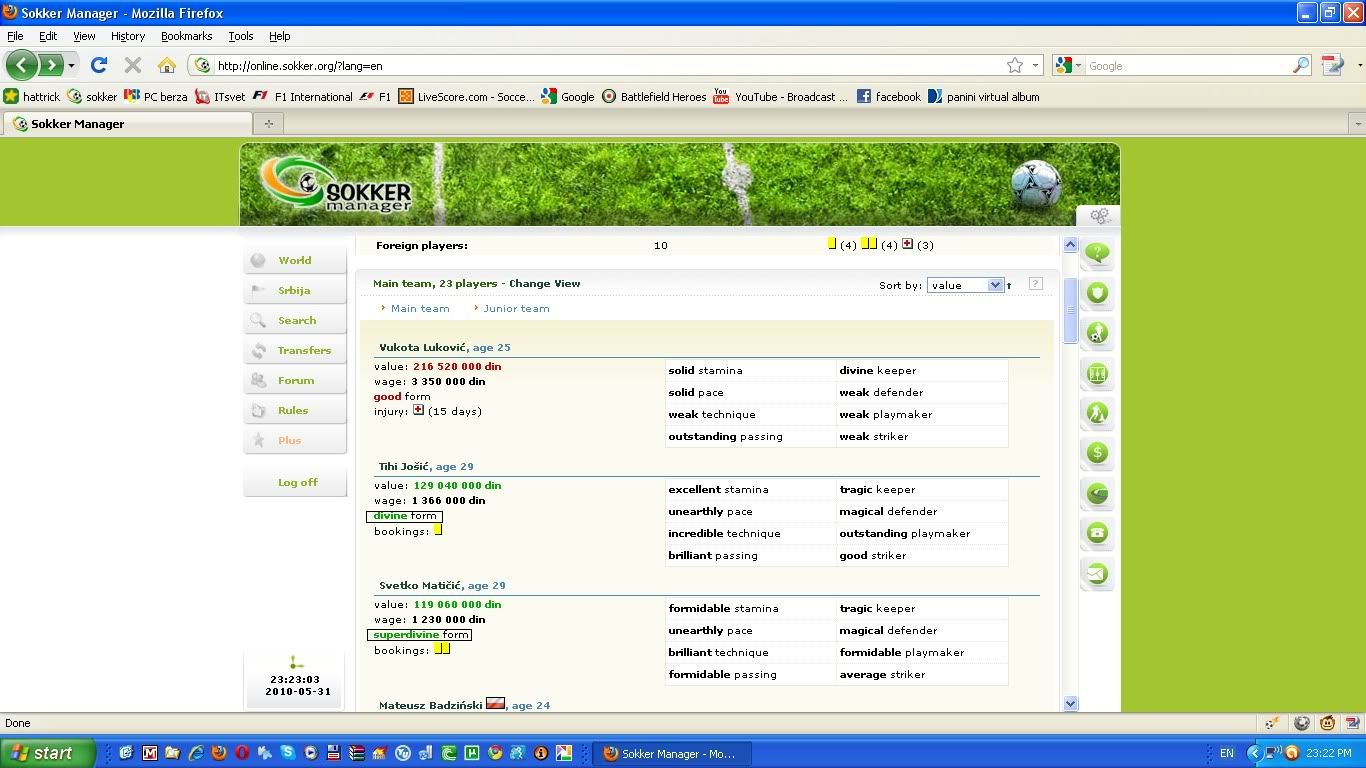Click Vukota Luković injury icon

coord(418,410)
